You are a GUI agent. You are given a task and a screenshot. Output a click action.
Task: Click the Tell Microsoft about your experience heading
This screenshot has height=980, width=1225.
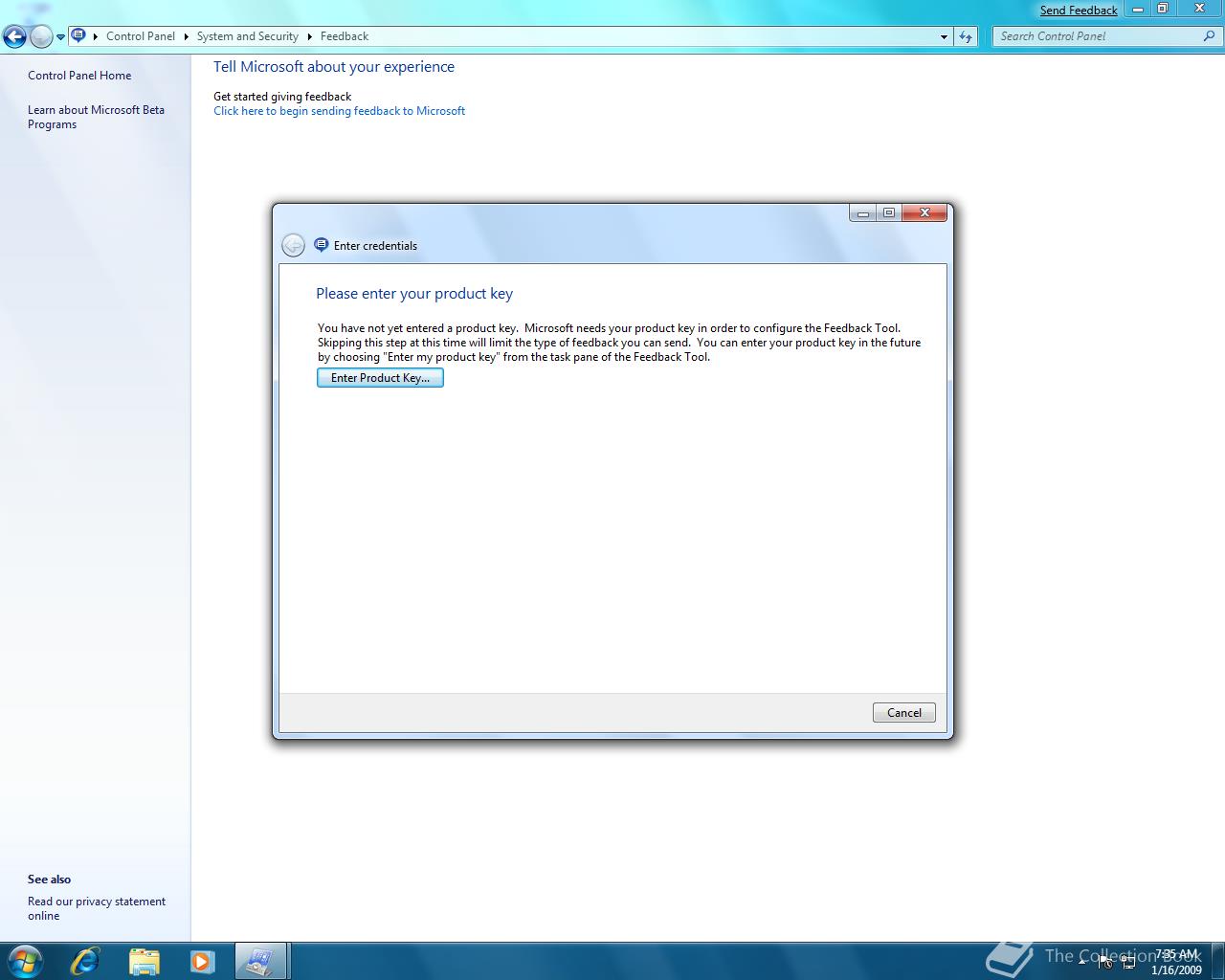[334, 67]
